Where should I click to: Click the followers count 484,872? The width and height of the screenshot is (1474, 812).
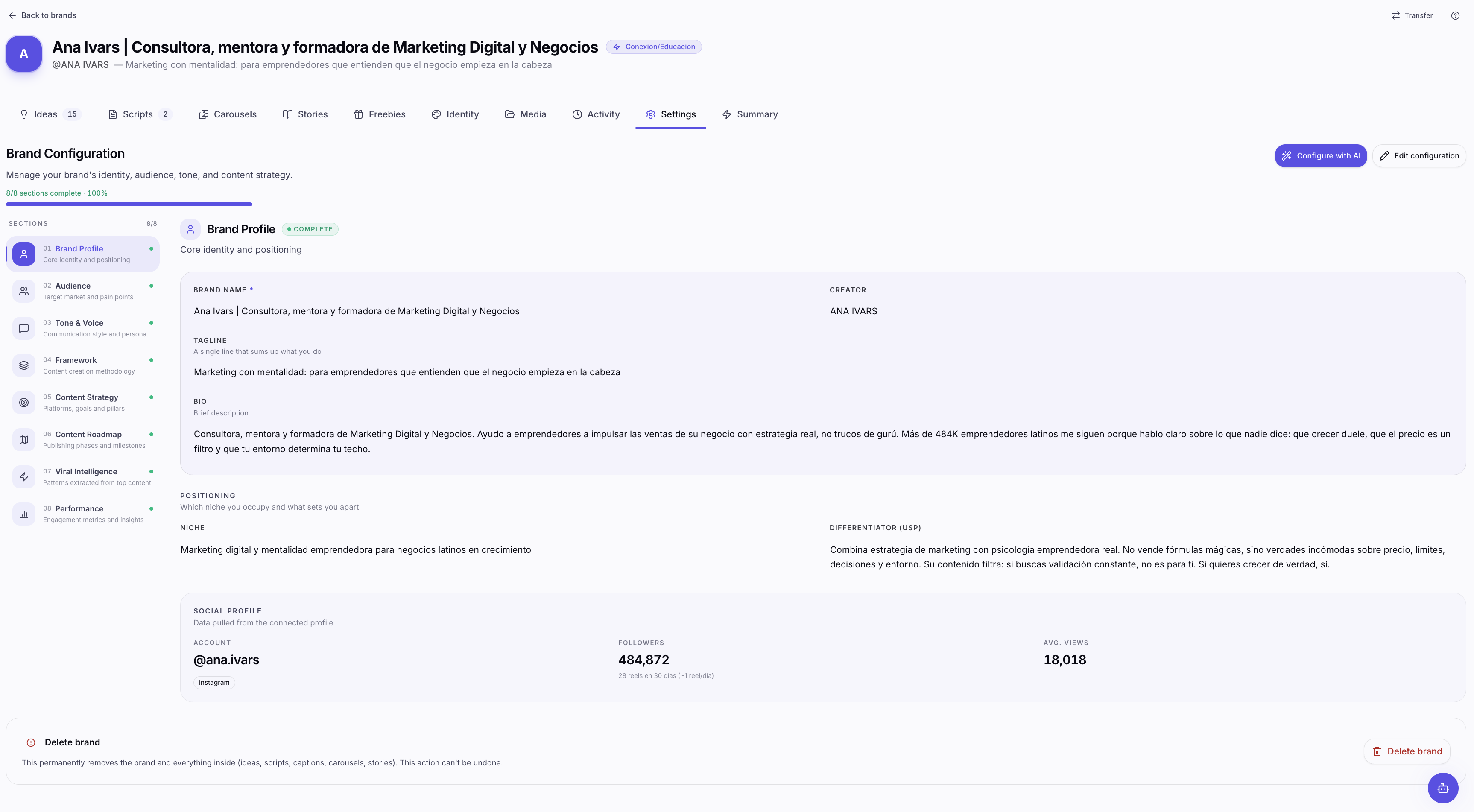(x=644, y=660)
